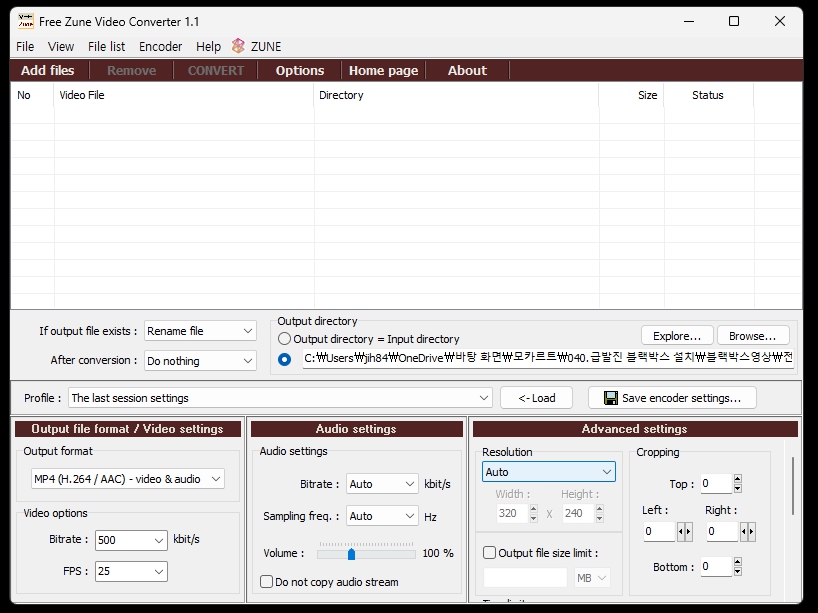Screen dimensions: 818x613
Task: Click Add files in toolbar
Action: click(47, 70)
